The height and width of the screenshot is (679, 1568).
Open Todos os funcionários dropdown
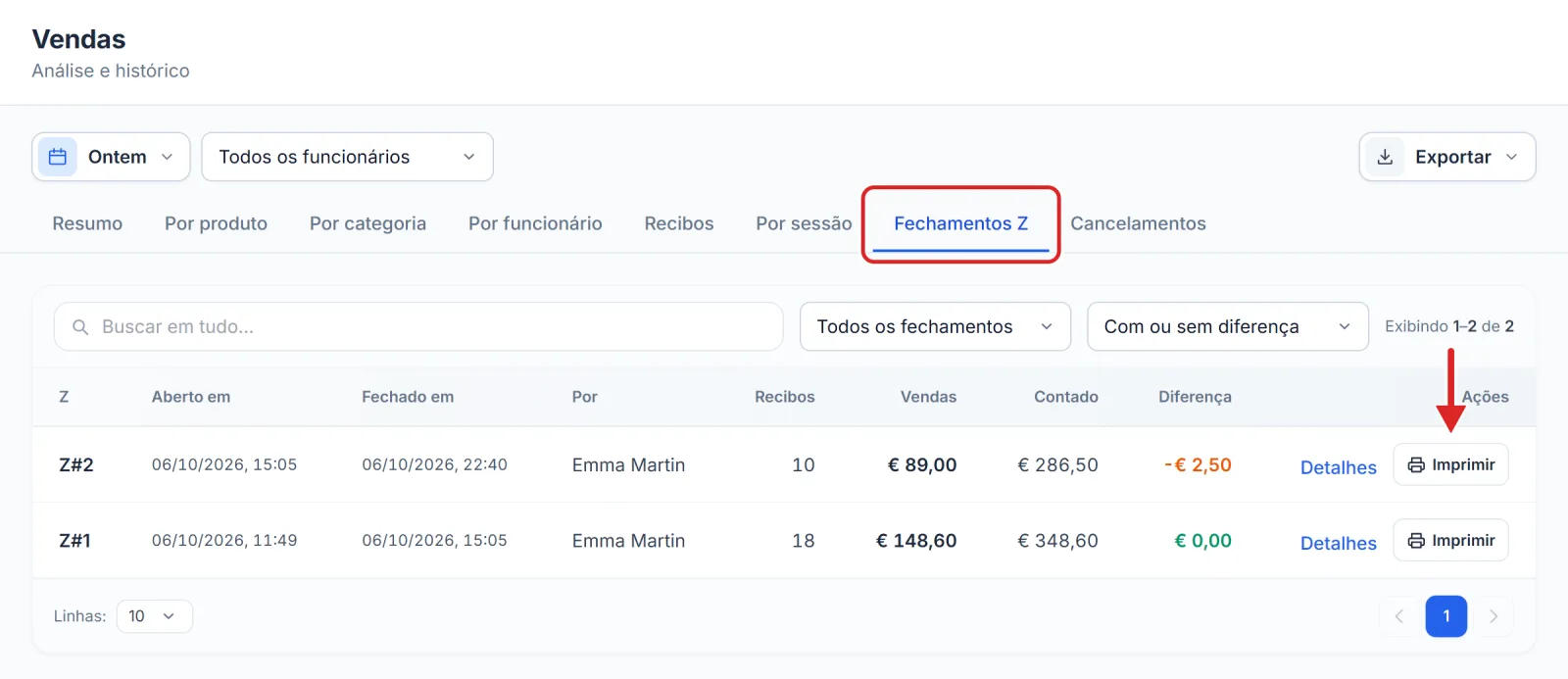click(x=347, y=157)
